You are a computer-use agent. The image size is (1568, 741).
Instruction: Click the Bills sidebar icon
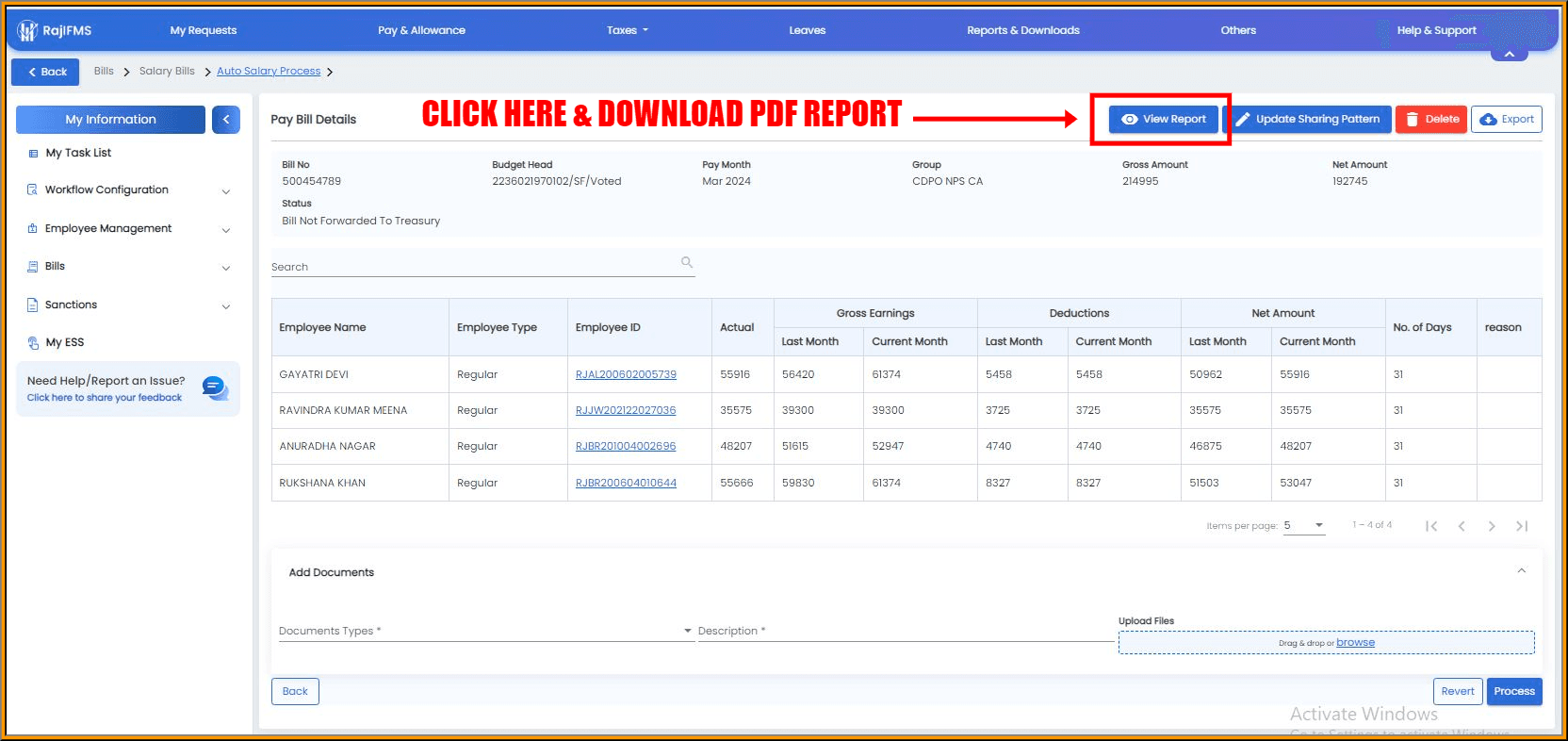pos(33,267)
